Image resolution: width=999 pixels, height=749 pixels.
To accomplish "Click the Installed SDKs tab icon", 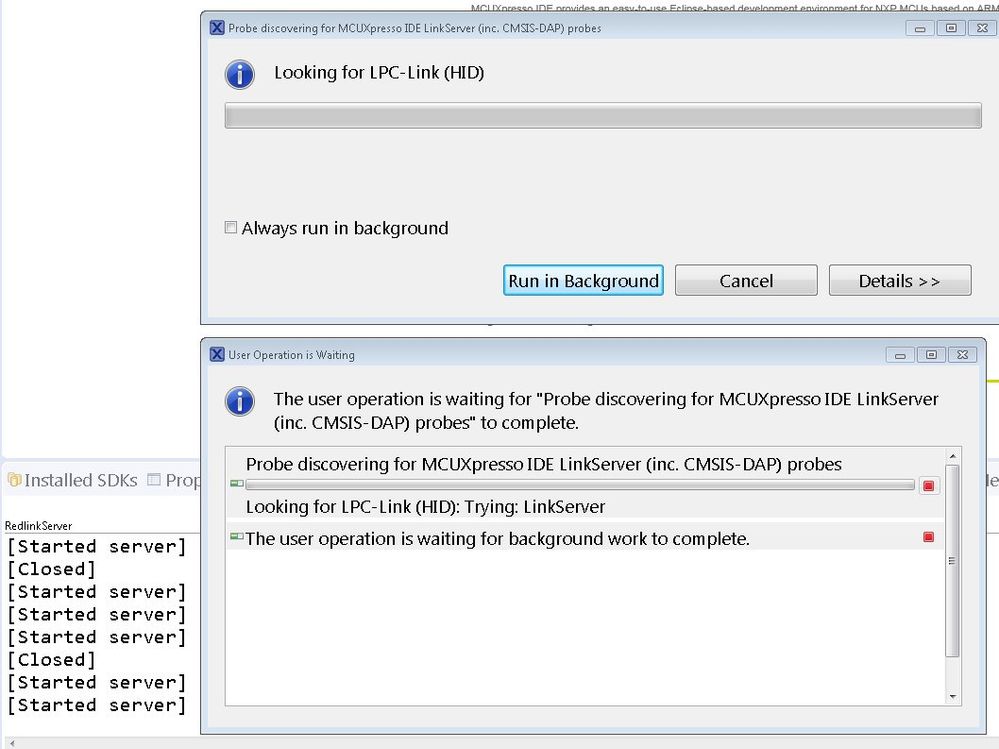I will (x=14, y=480).
